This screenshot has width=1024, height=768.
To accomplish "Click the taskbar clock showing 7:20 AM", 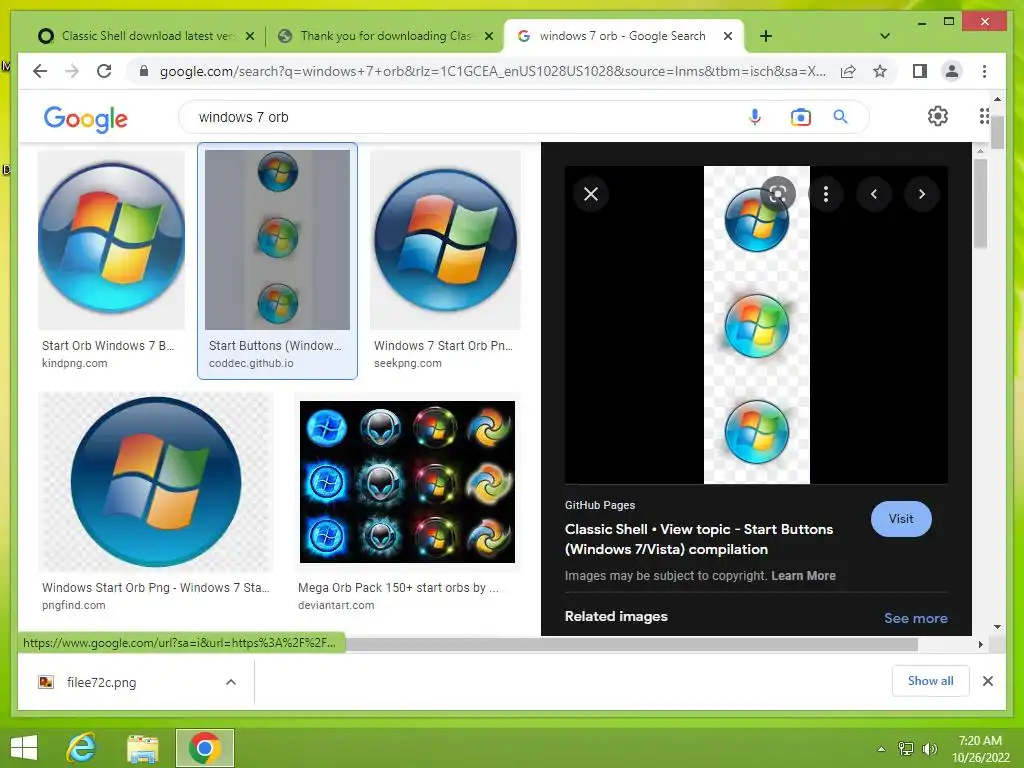I will 980,749.
